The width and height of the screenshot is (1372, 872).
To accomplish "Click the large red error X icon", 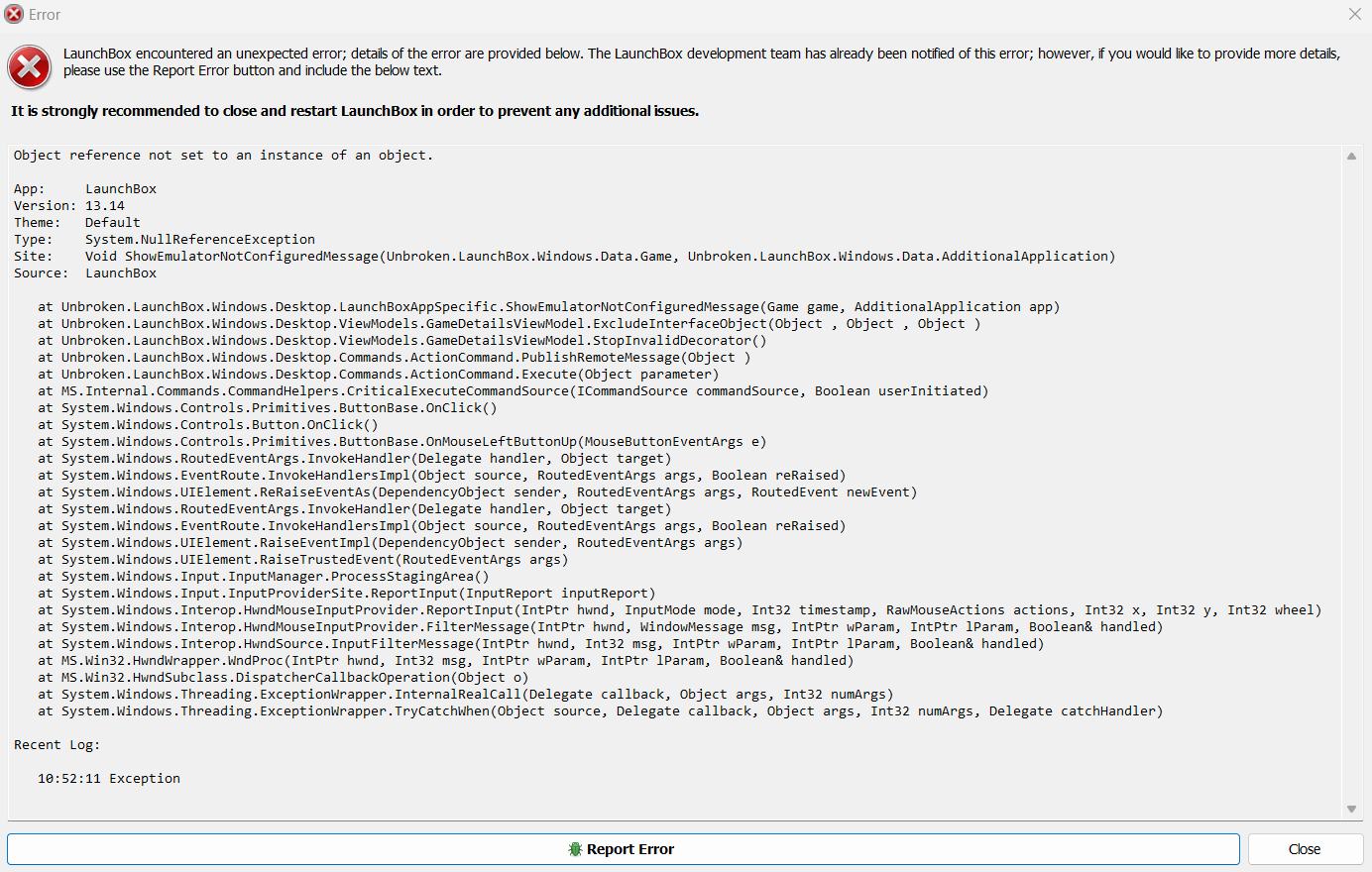I will coord(30,68).
